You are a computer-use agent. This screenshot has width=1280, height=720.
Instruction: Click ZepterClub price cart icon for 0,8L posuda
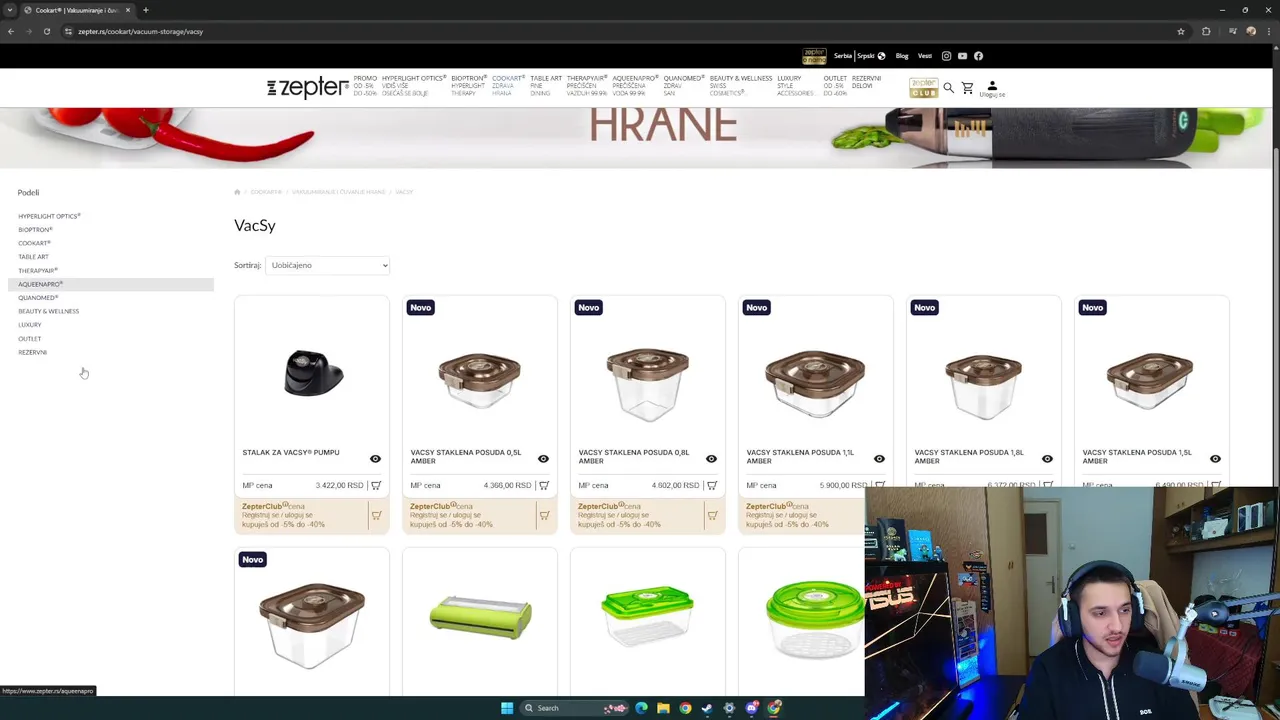tap(712, 516)
